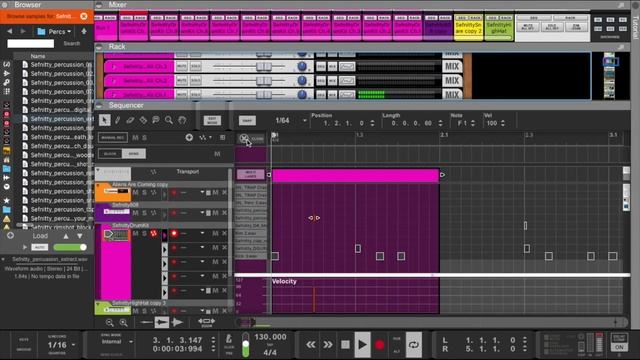This screenshot has width=640, height=360.
Task: Open the Aliens Are Coming copy lane dropdown
Action: click(x=202, y=192)
